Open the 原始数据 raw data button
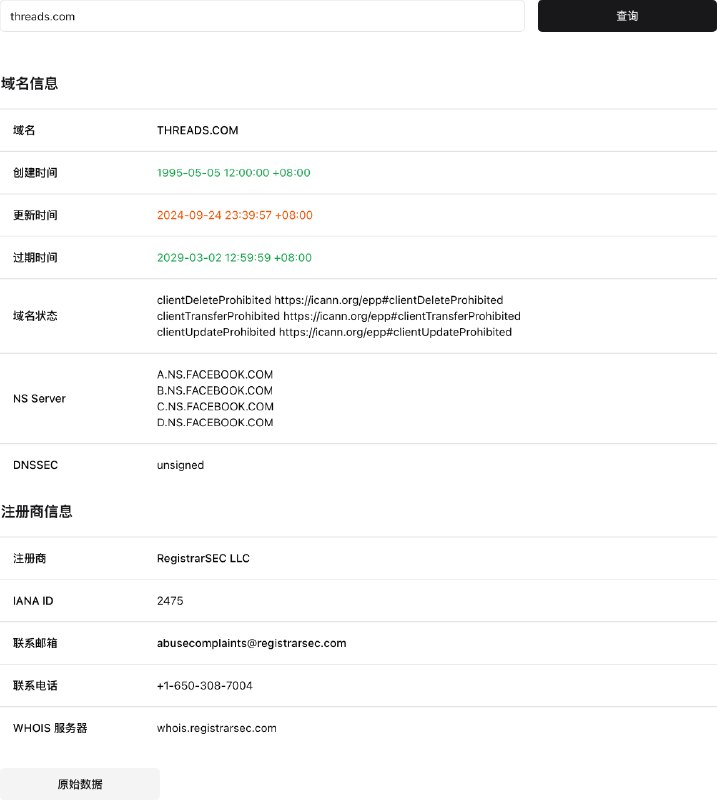 [79, 784]
